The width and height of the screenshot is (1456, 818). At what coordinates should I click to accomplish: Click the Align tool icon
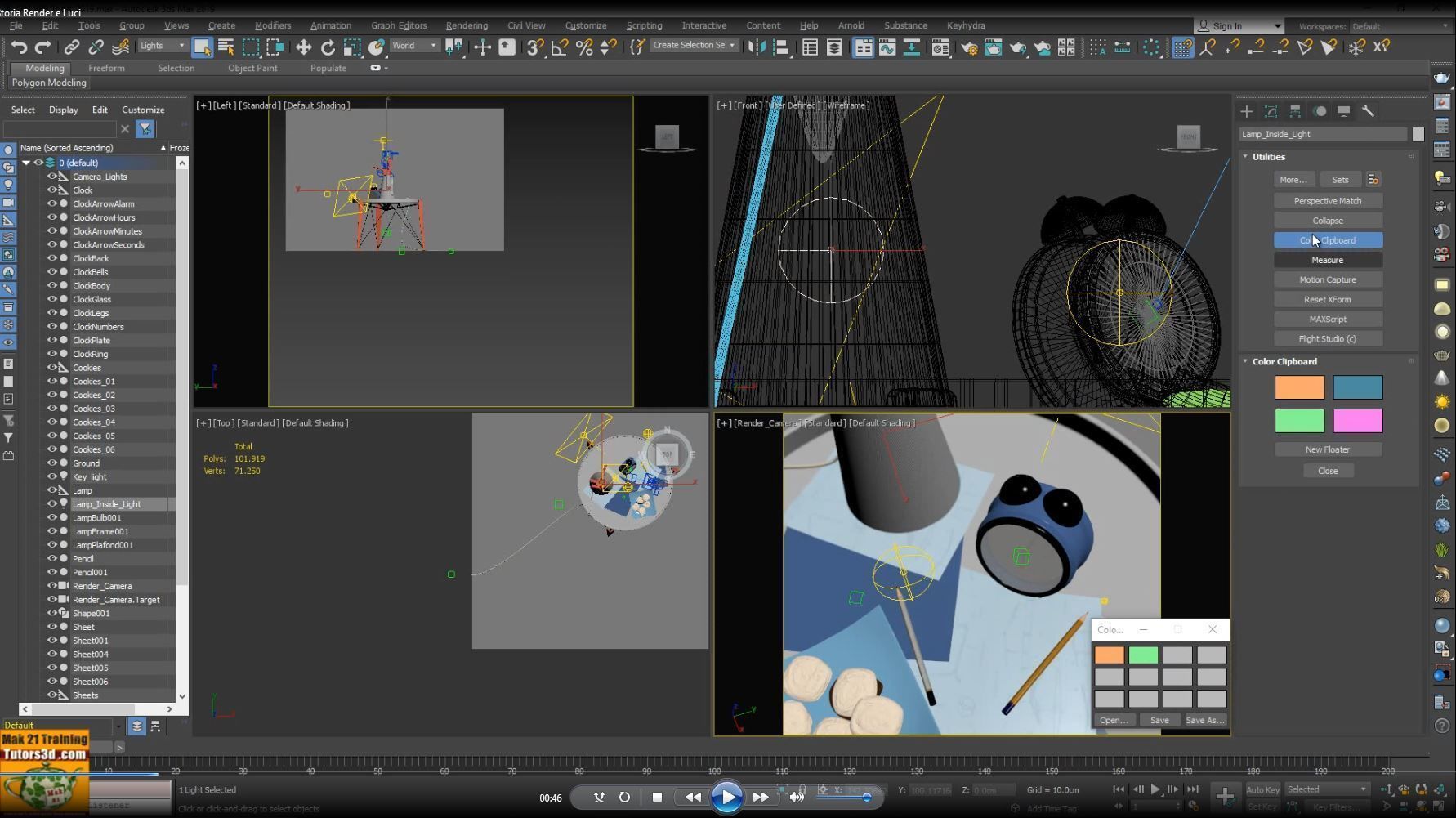[x=781, y=47]
